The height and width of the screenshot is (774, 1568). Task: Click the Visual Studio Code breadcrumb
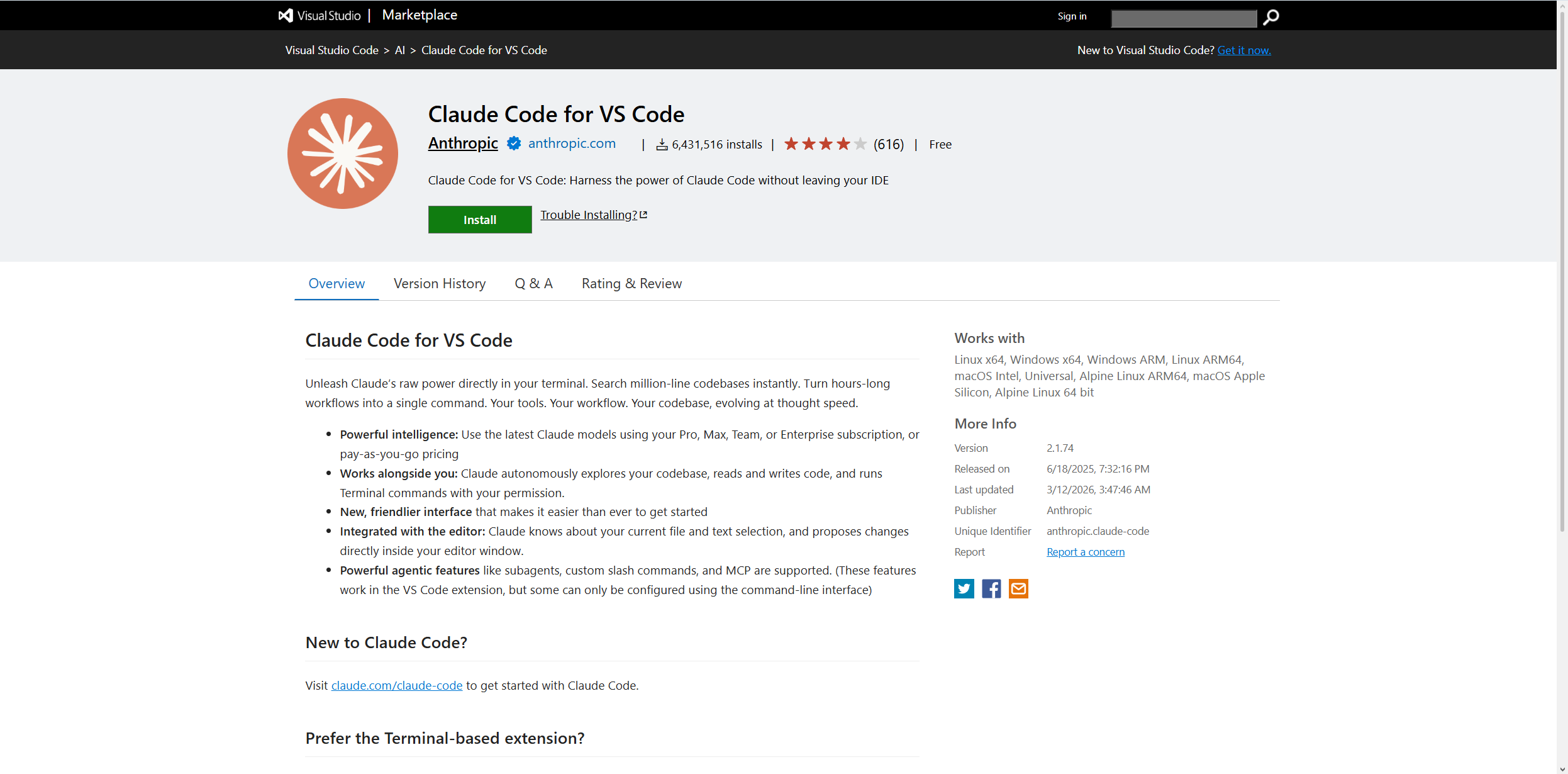coord(332,50)
